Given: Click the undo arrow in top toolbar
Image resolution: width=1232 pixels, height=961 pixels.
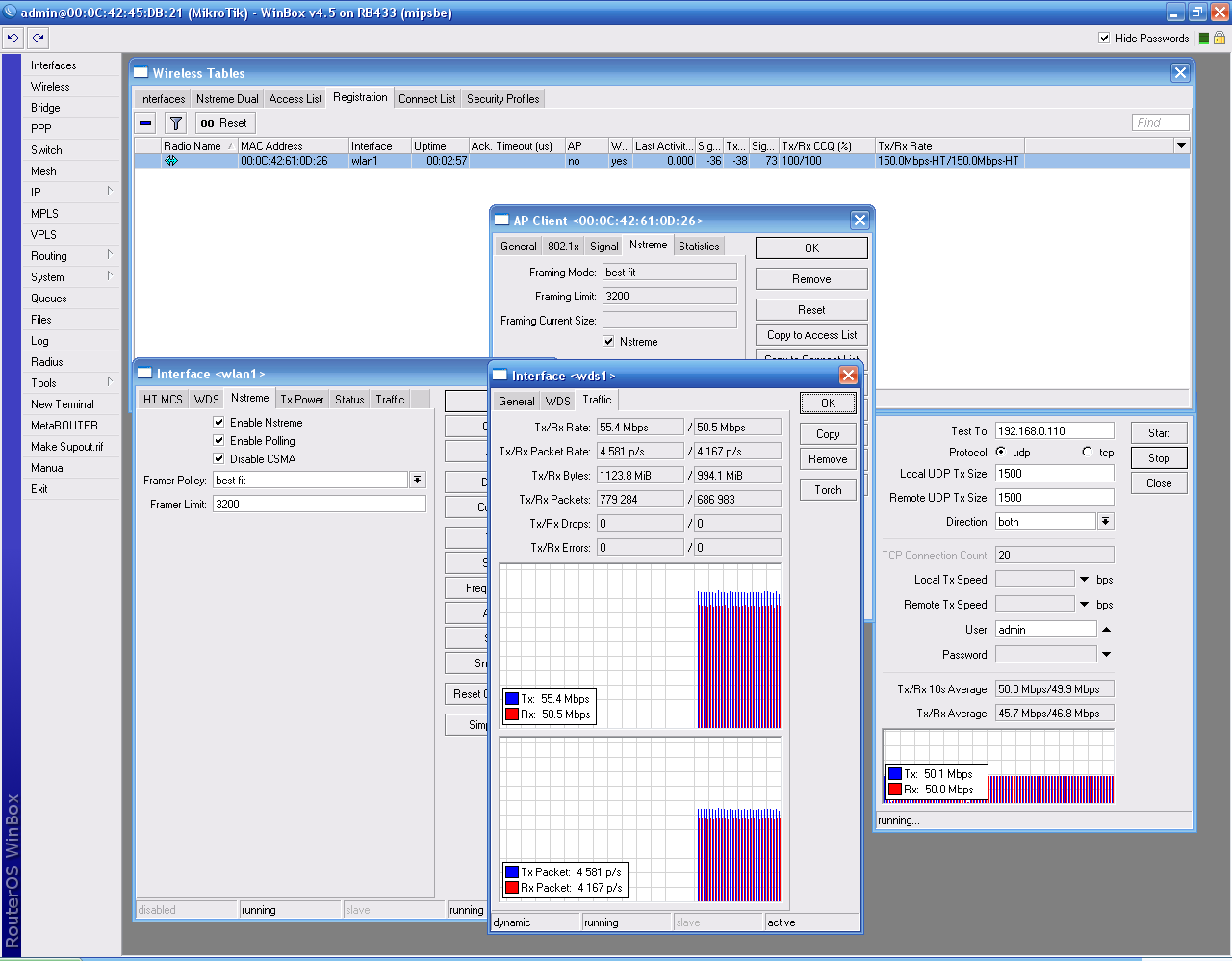Looking at the screenshot, I should 13,38.
